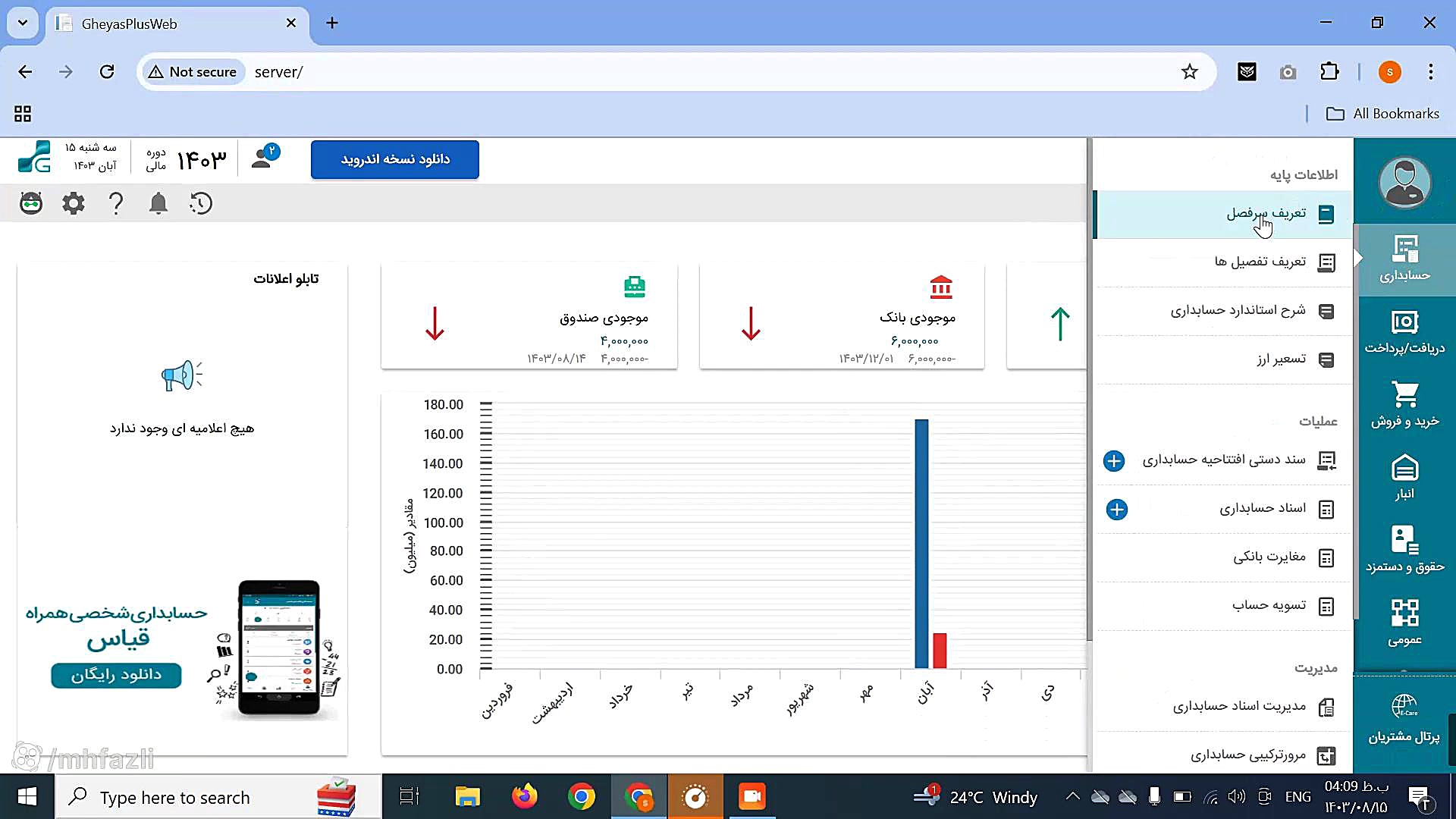Open Chrome three-dot menu
Screen dimensions: 1456x819
1431,72
